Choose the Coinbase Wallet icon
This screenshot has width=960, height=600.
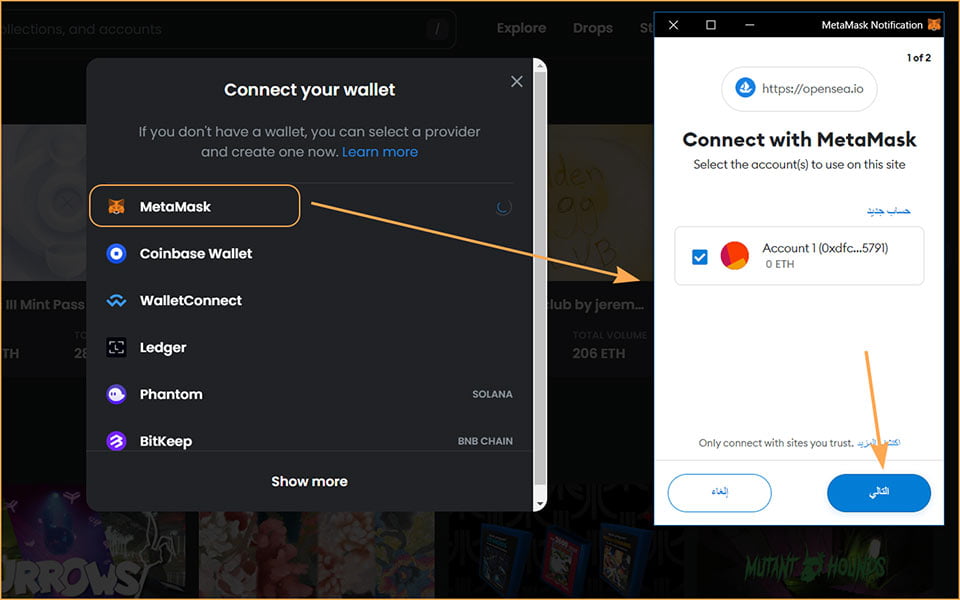pos(116,253)
